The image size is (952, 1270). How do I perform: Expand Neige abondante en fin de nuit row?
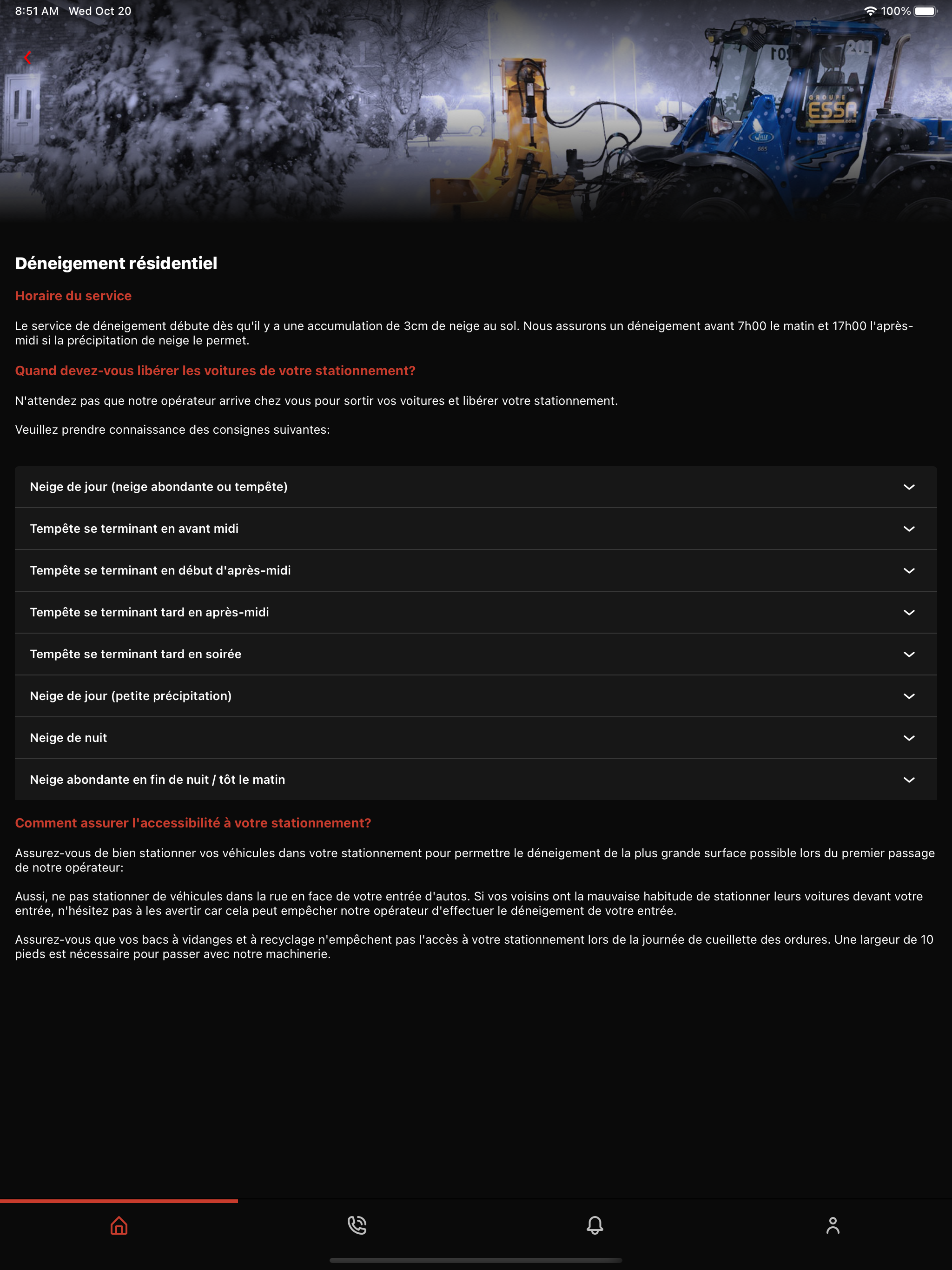(x=476, y=780)
